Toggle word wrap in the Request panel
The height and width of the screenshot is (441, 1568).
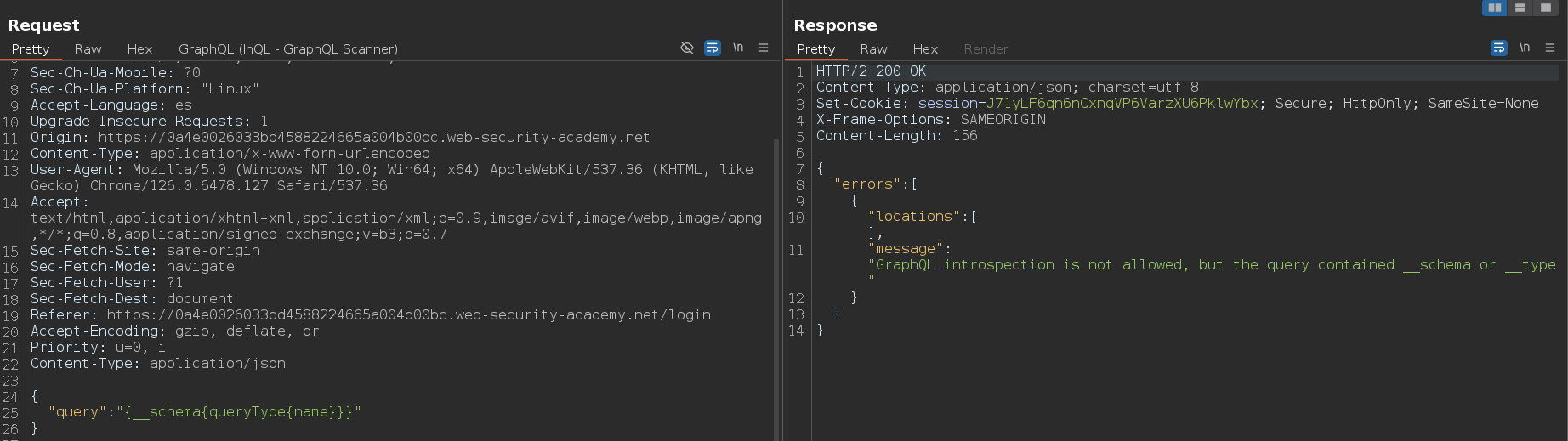713,48
